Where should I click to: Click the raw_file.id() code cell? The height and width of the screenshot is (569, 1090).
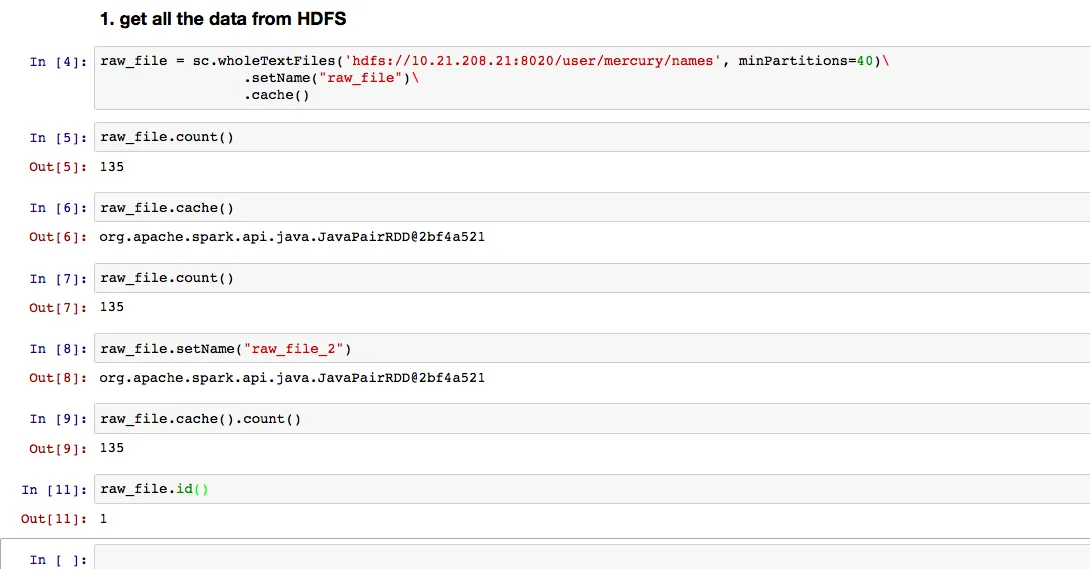tap(590, 489)
